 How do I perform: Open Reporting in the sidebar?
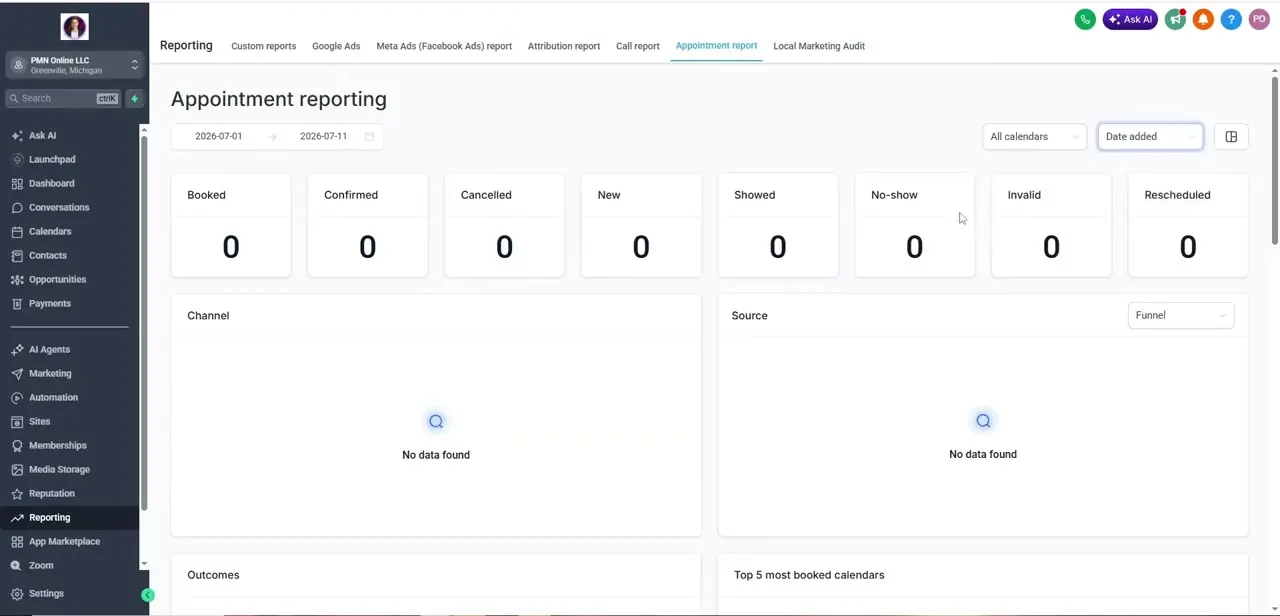coord(69,518)
